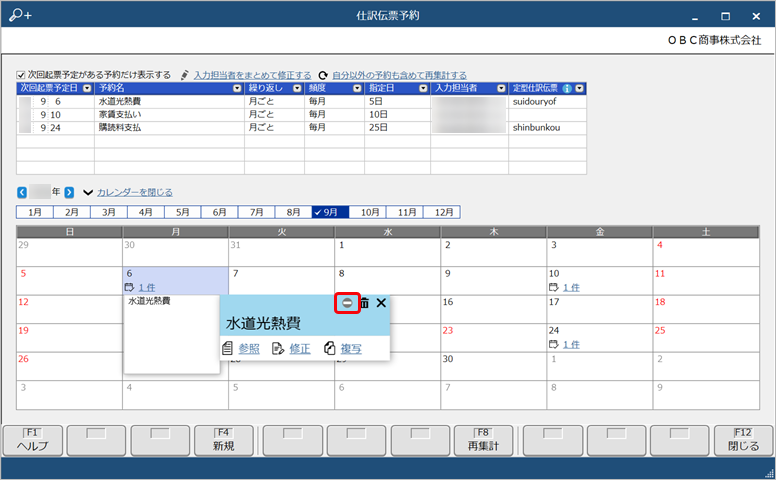Select the 6月 month tab

pyautogui.click(x=220, y=212)
